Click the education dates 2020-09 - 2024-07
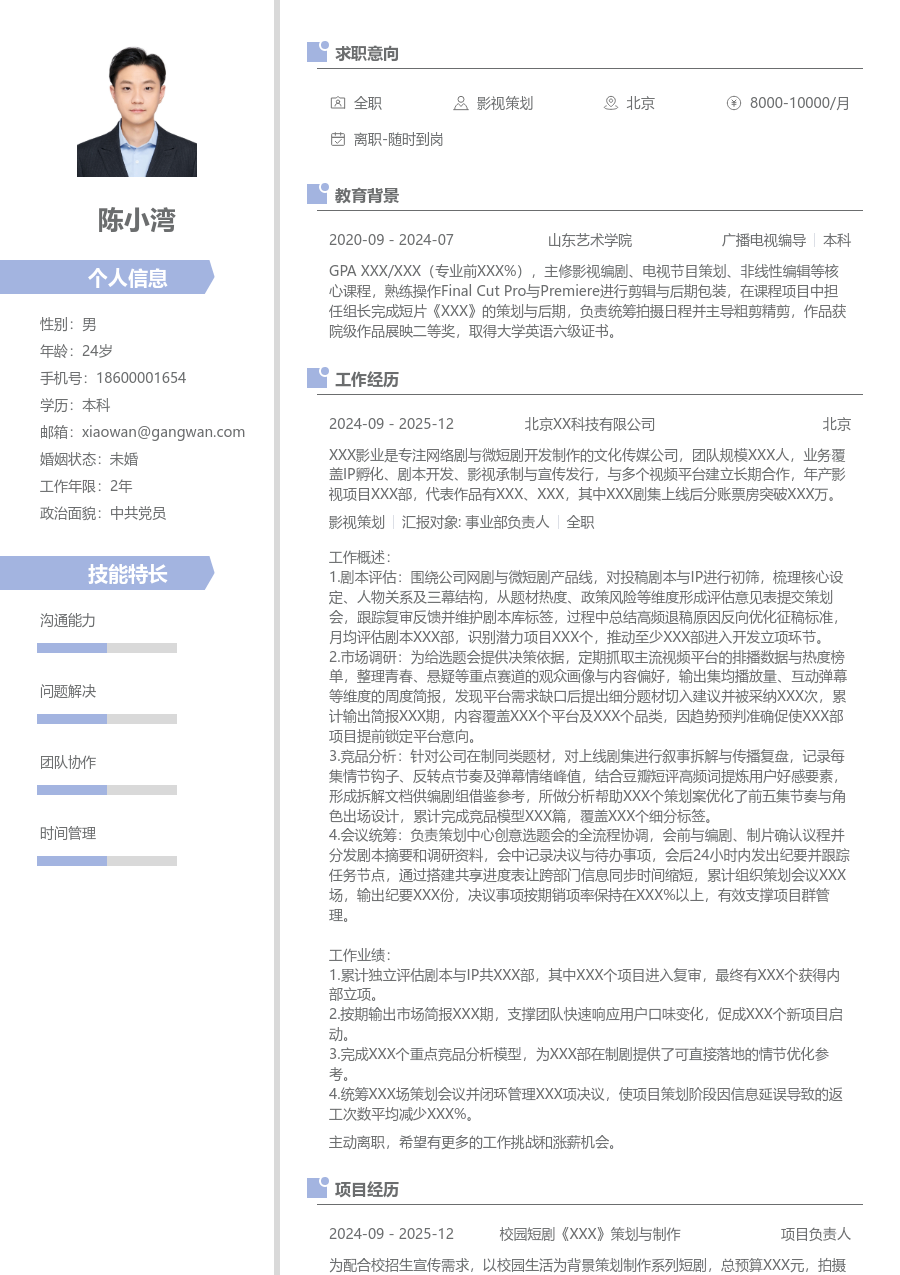The image size is (900, 1275). [391, 240]
